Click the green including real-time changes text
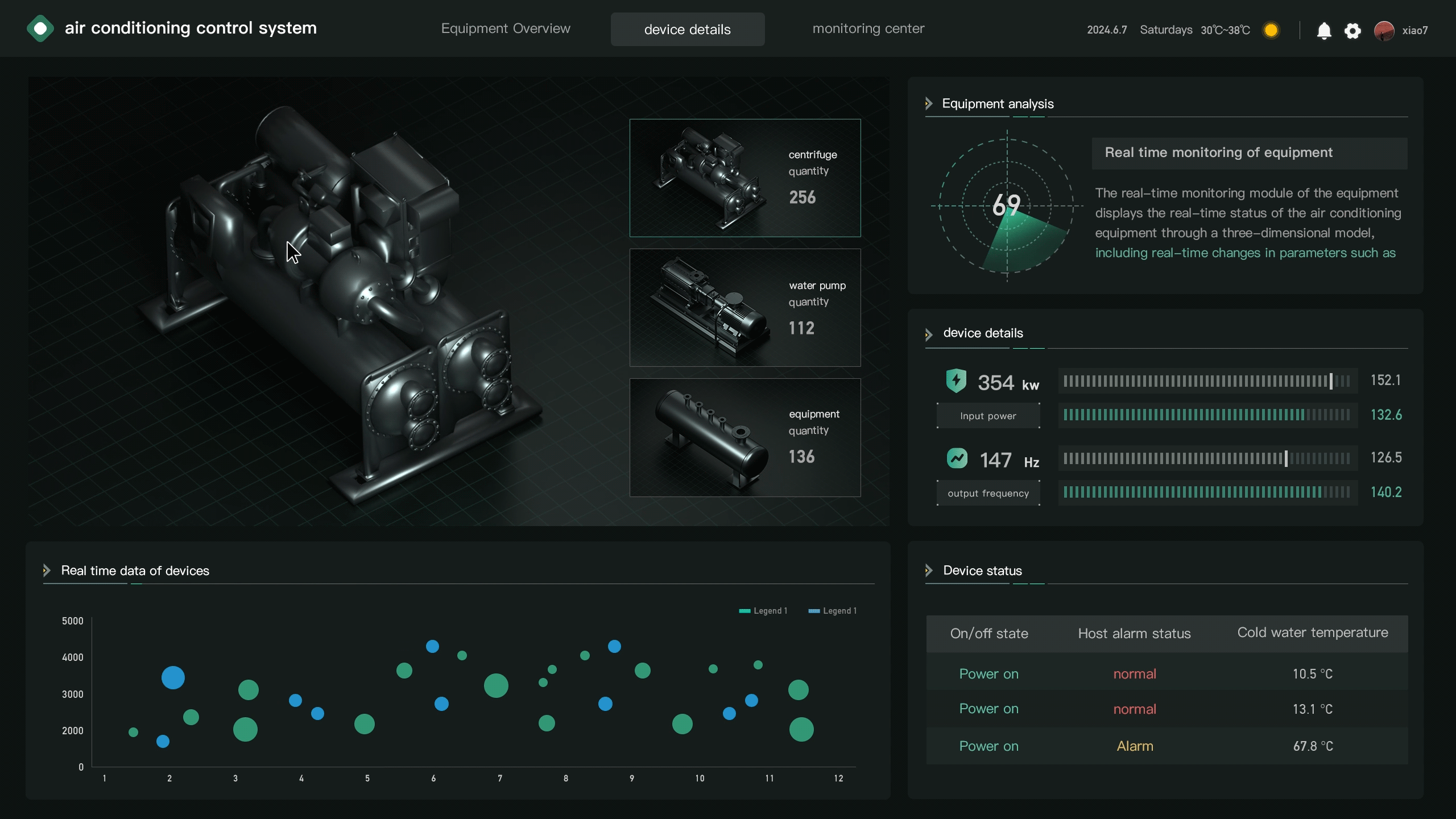1456x819 pixels. click(x=1246, y=253)
